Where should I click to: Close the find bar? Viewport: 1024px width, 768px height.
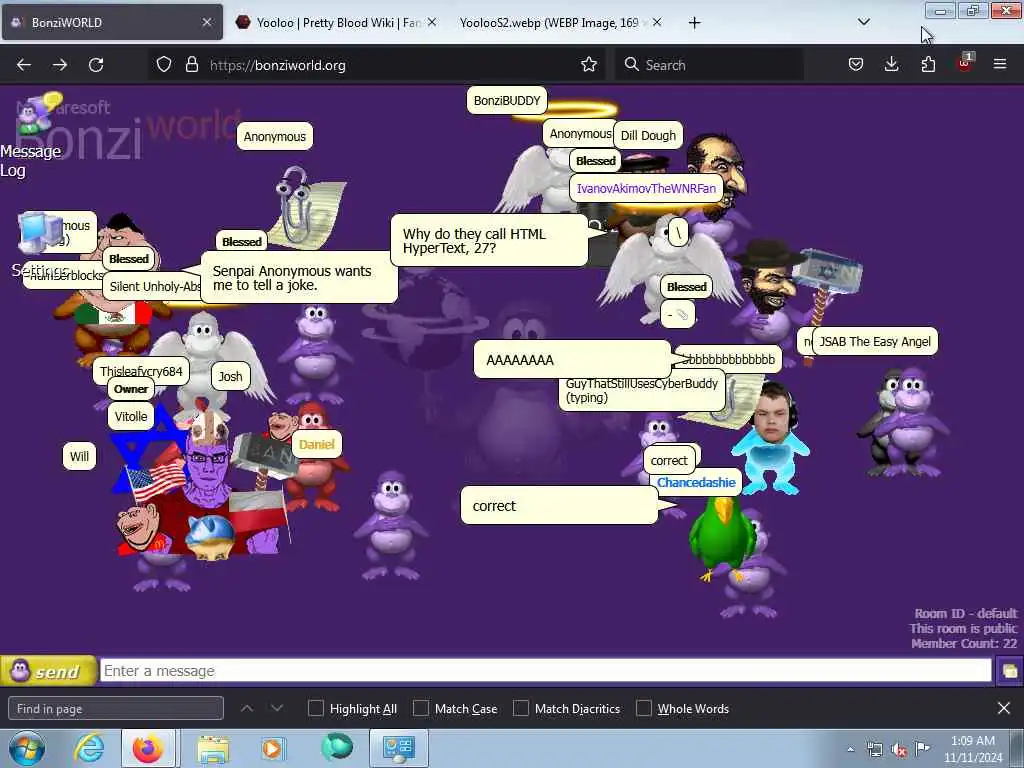click(1004, 709)
